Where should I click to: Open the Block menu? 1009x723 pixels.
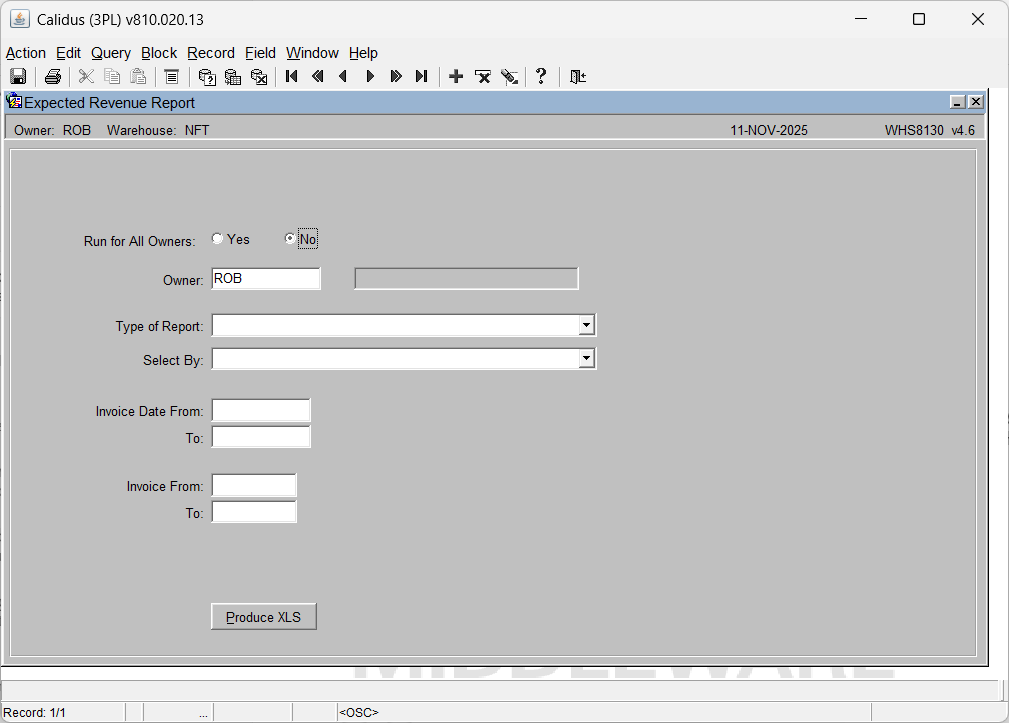pos(159,53)
